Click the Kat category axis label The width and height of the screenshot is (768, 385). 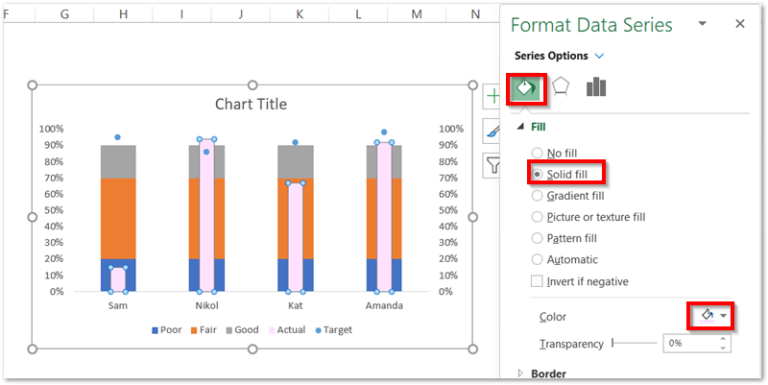click(x=295, y=306)
